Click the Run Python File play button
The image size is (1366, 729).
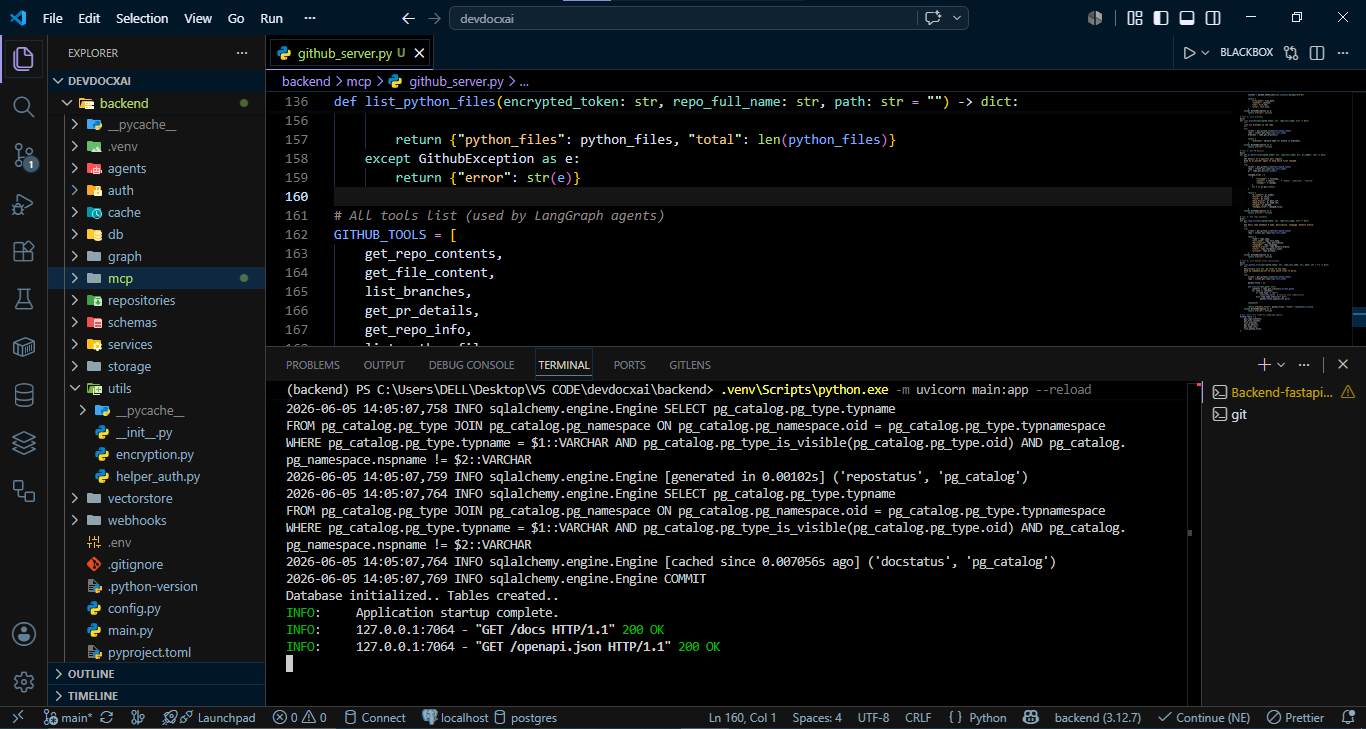(x=1189, y=53)
